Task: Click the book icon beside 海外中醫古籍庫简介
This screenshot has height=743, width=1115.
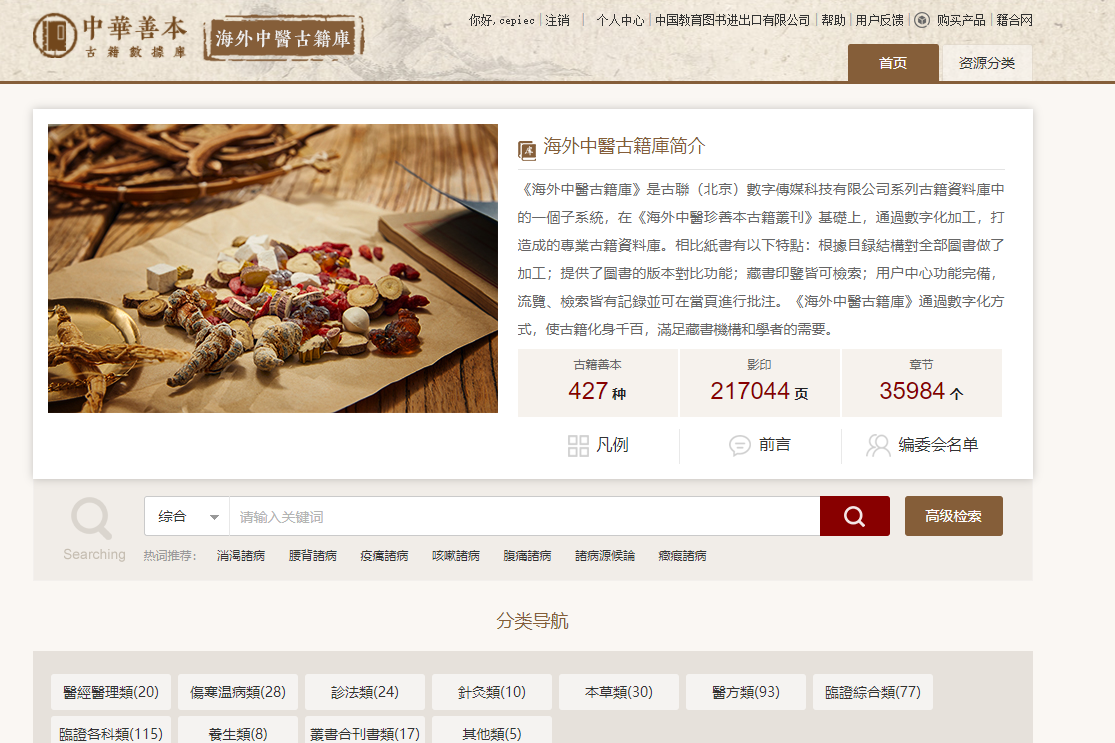Action: (527, 150)
